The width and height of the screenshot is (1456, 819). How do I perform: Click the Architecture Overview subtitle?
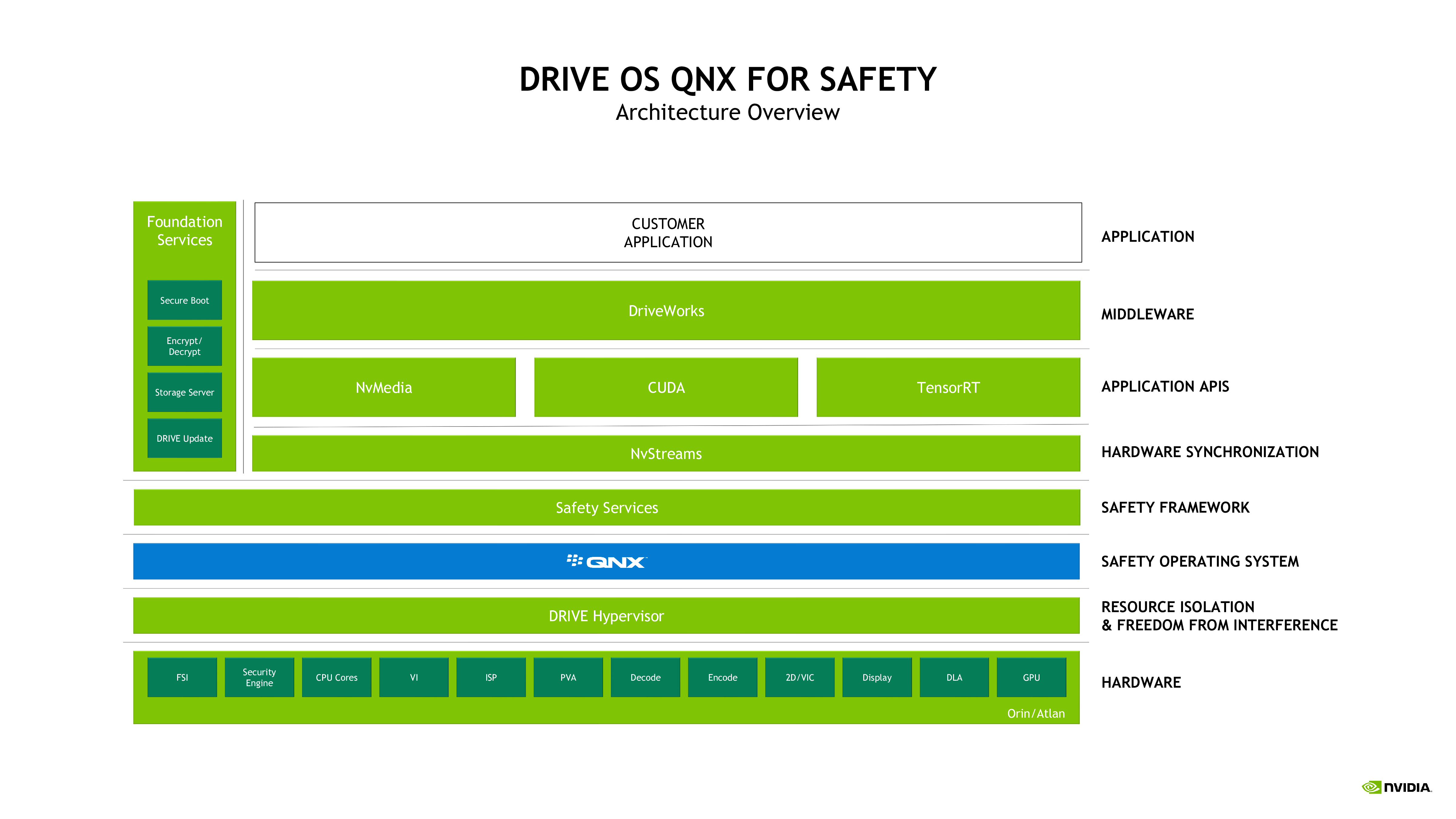click(728, 112)
